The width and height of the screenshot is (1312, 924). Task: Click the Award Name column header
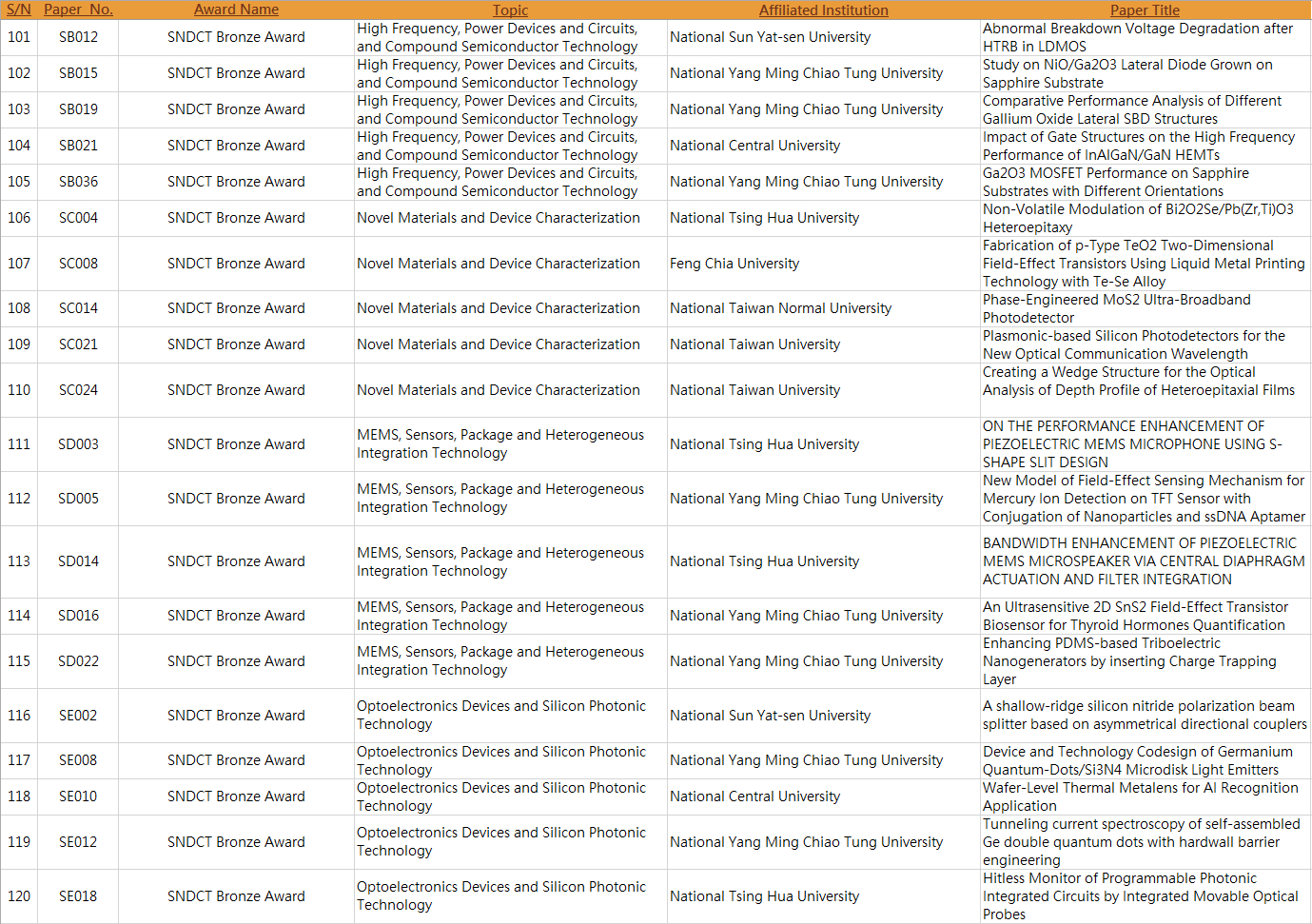tap(236, 10)
